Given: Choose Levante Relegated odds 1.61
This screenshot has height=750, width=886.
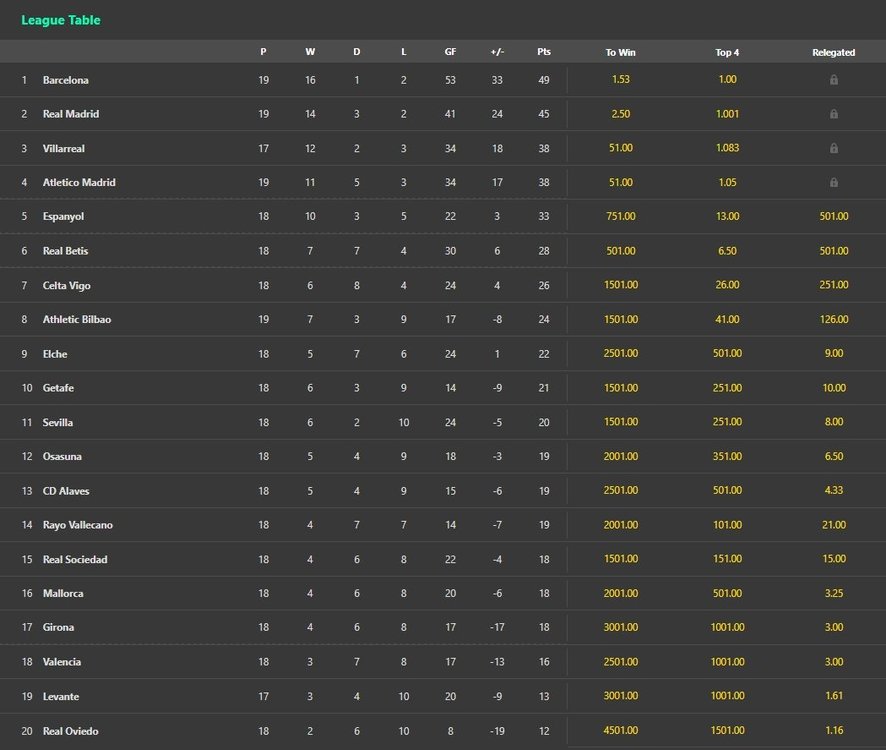Looking at the screenshot, I should tap(833, 696).
